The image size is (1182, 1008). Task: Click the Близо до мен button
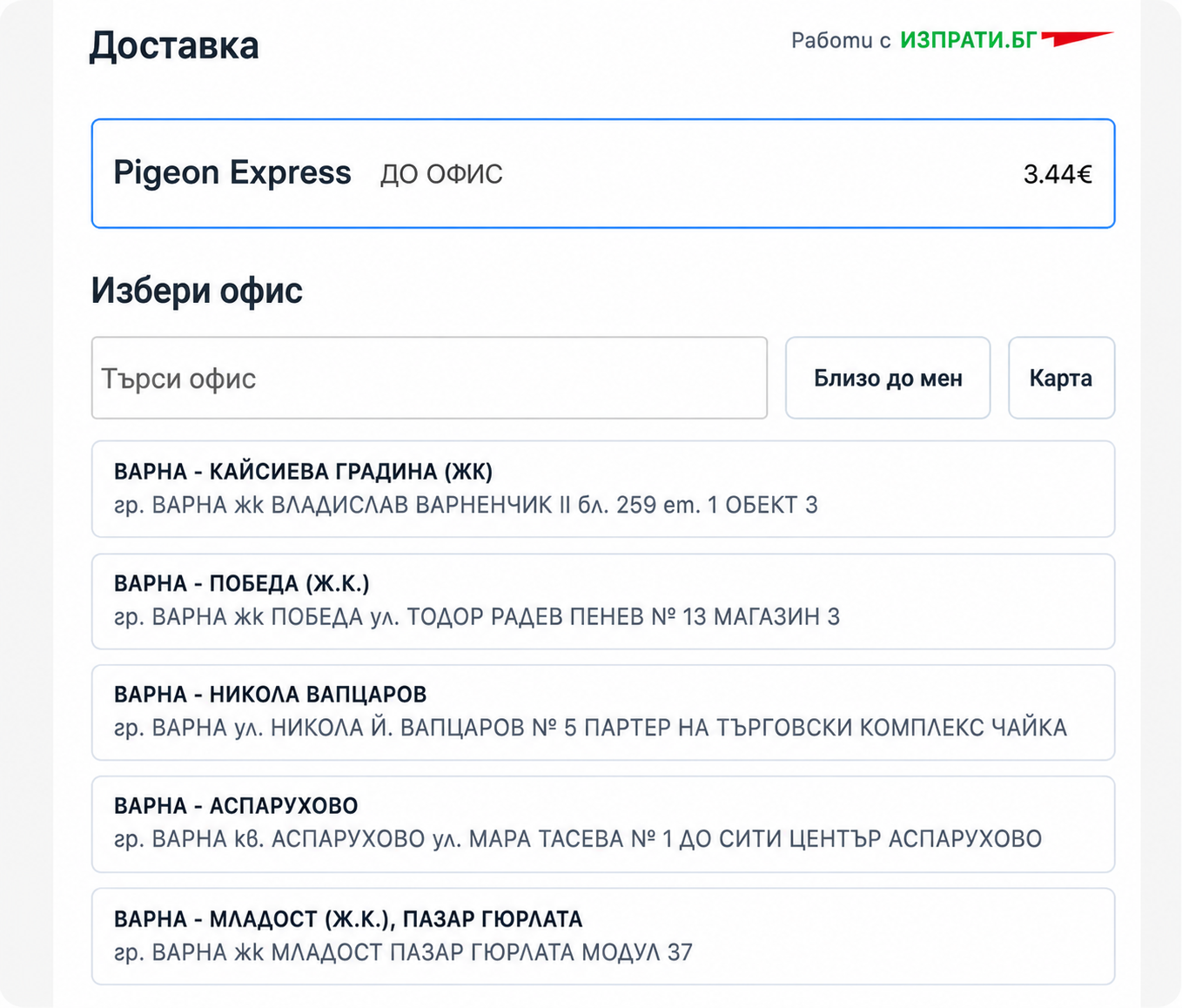pyautogui.click(x=888, y=378)
